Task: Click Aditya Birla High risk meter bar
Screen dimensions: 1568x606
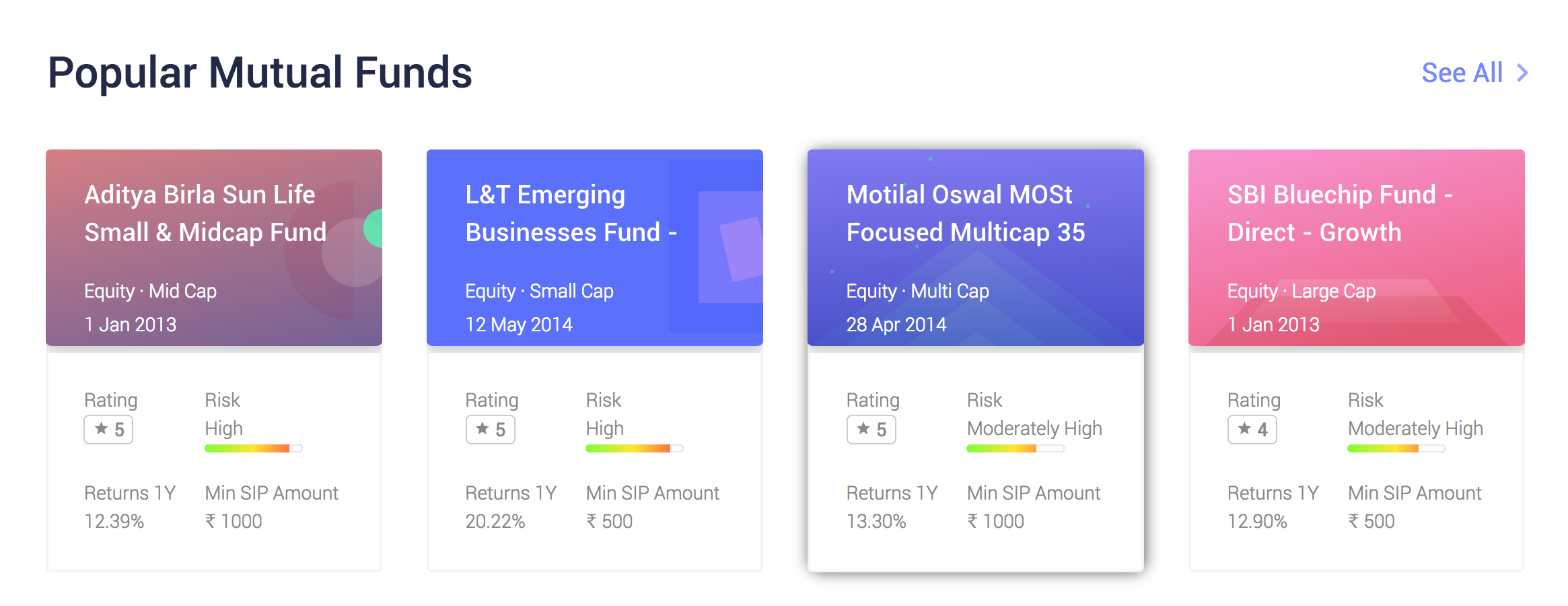Action: [x=253, y=448]
